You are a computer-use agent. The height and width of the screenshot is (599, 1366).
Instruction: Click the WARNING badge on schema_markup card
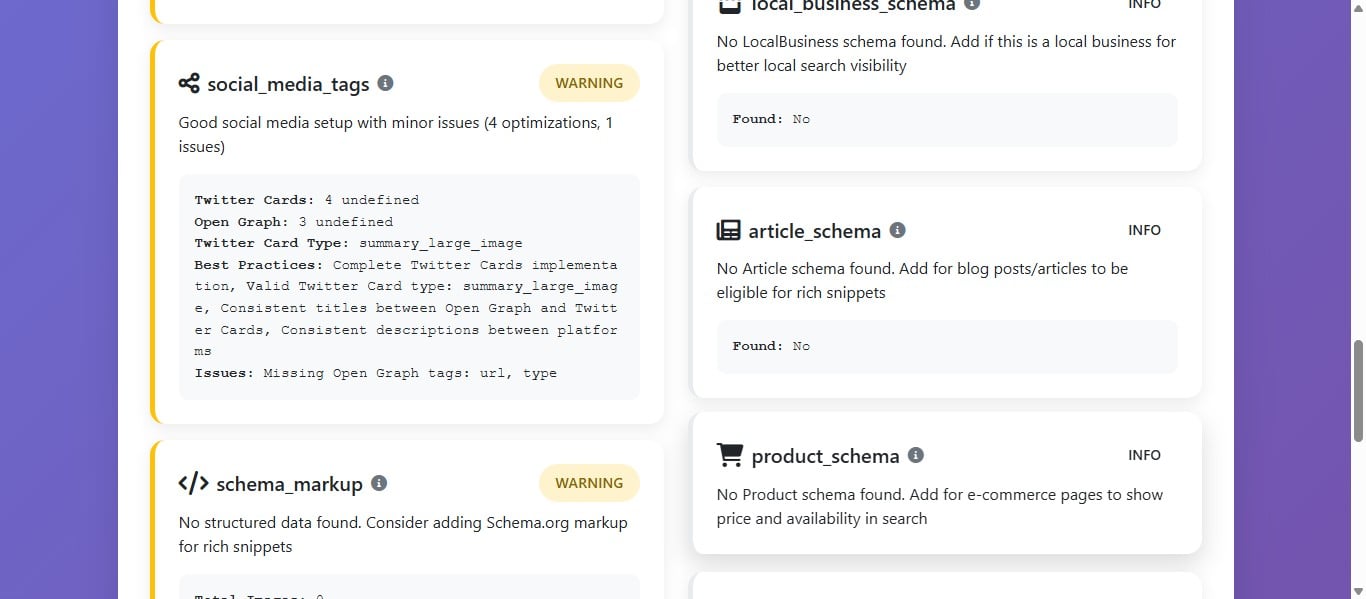click(589, 483)
